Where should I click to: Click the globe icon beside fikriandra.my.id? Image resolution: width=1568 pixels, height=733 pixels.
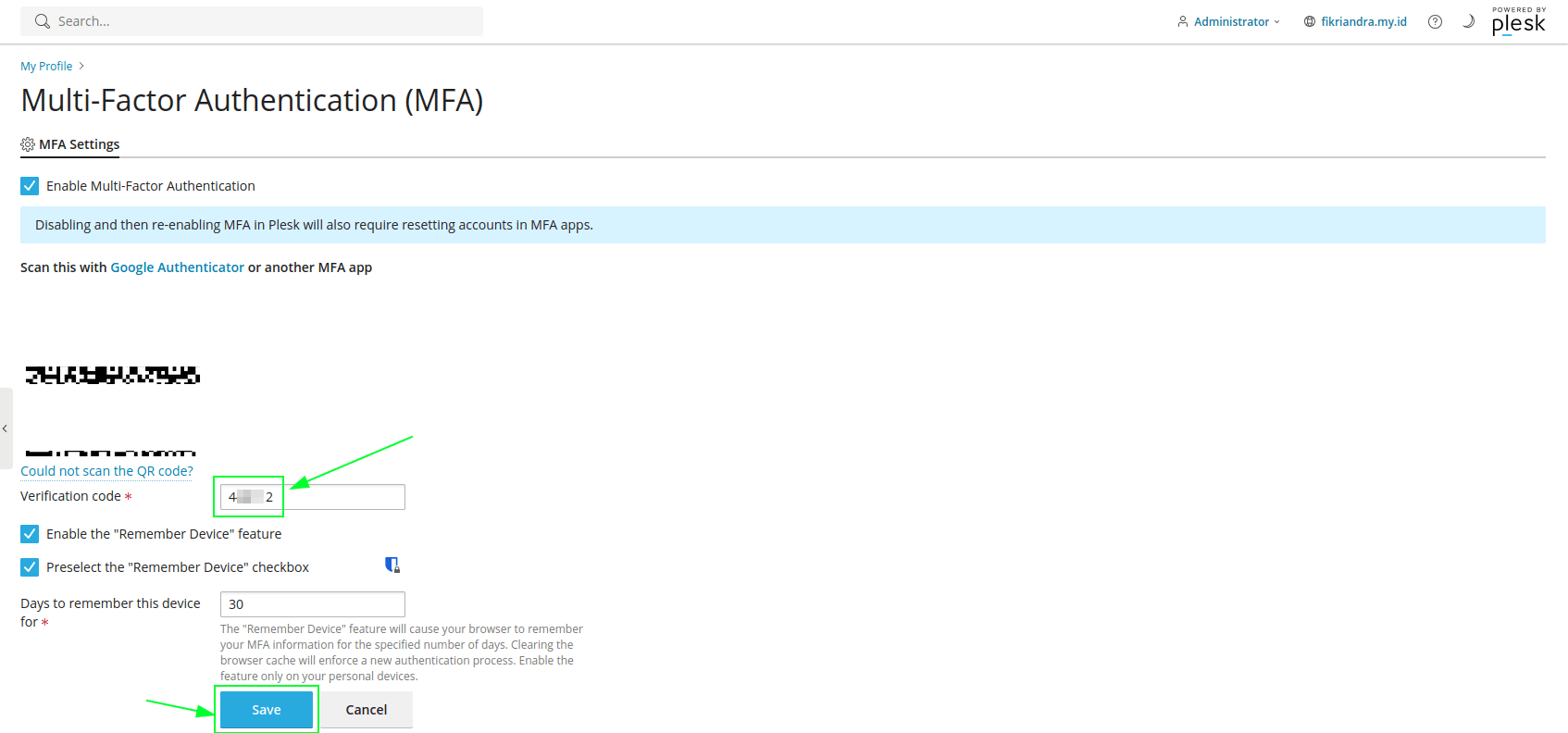(1309, 21)
